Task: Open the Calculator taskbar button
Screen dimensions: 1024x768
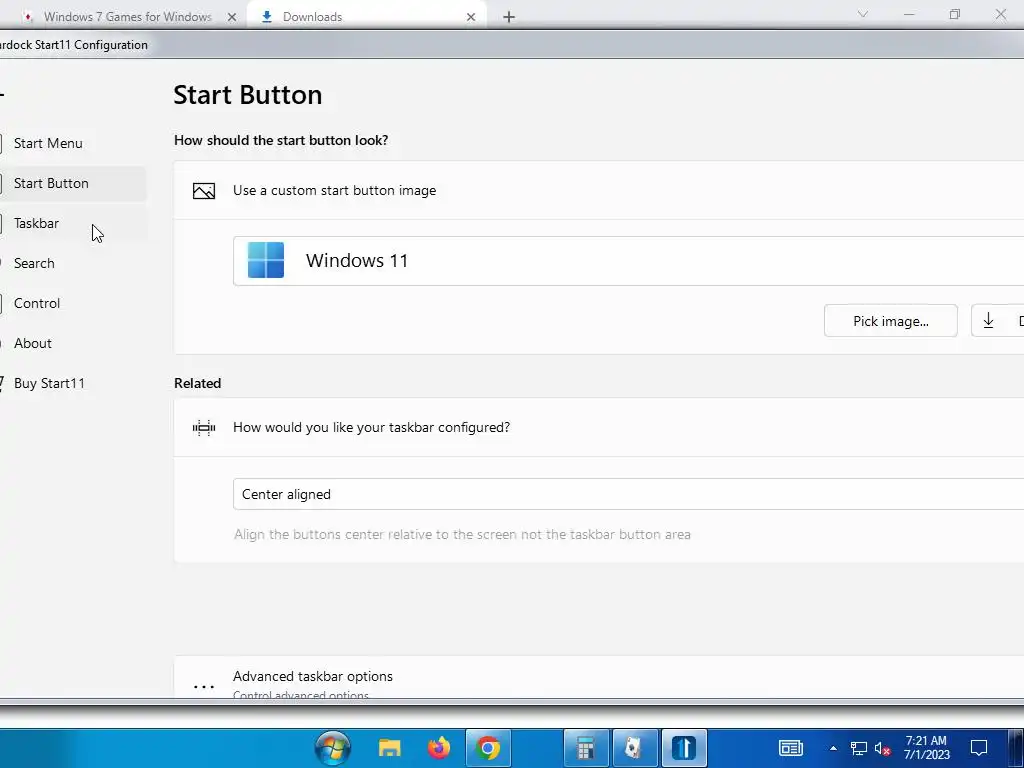Action: pos(586,748)
